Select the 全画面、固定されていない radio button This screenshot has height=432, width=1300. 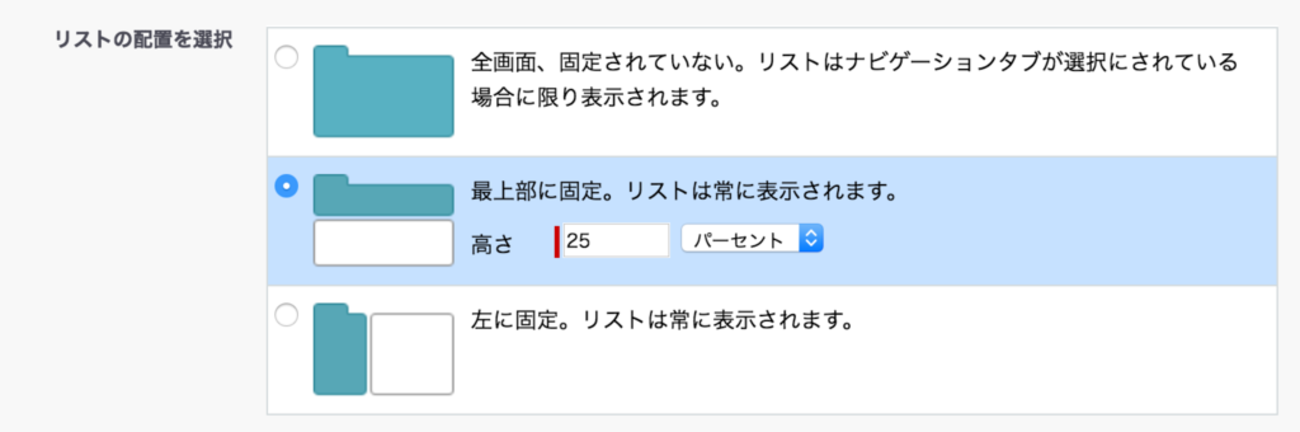point(286,58)
